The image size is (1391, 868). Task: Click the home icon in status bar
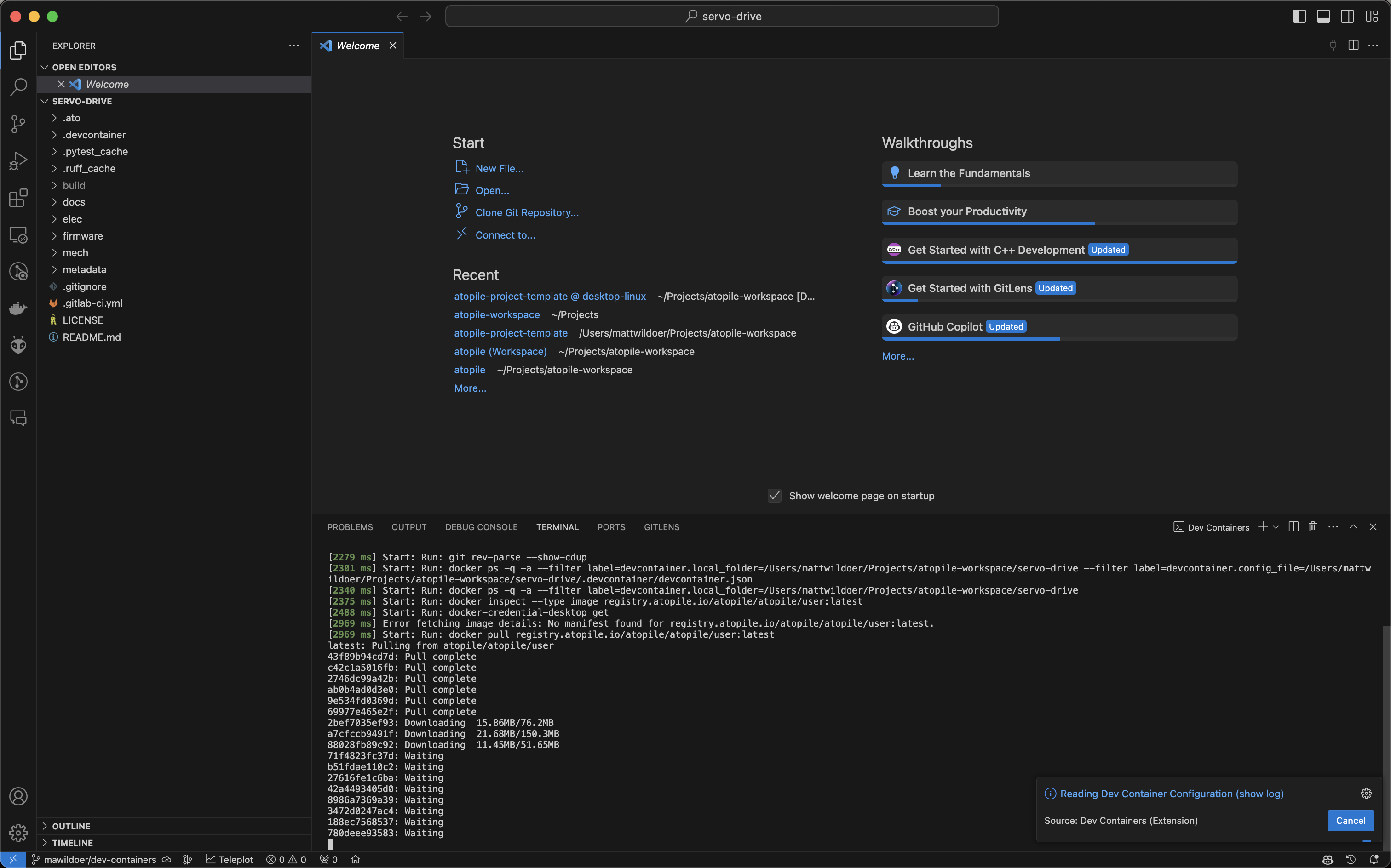point(356,859)
